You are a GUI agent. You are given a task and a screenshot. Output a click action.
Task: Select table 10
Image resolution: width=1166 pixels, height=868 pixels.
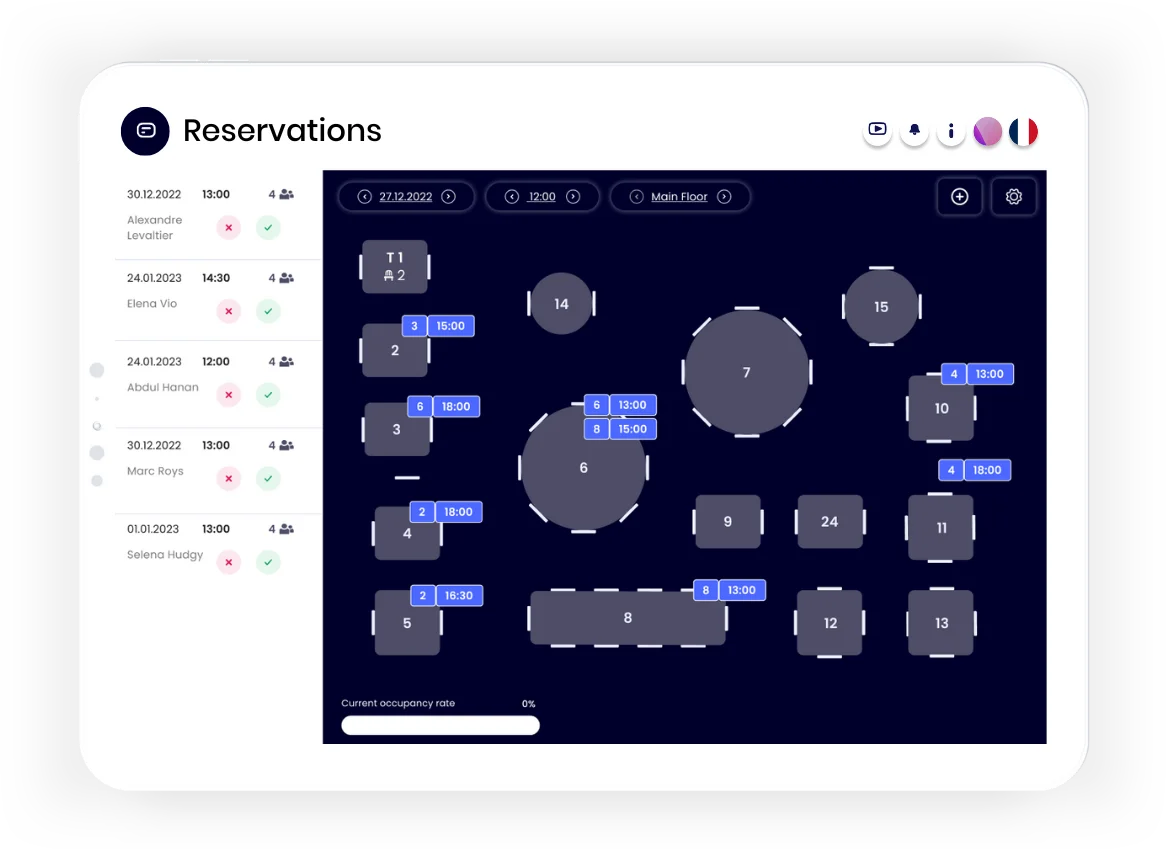941,408
